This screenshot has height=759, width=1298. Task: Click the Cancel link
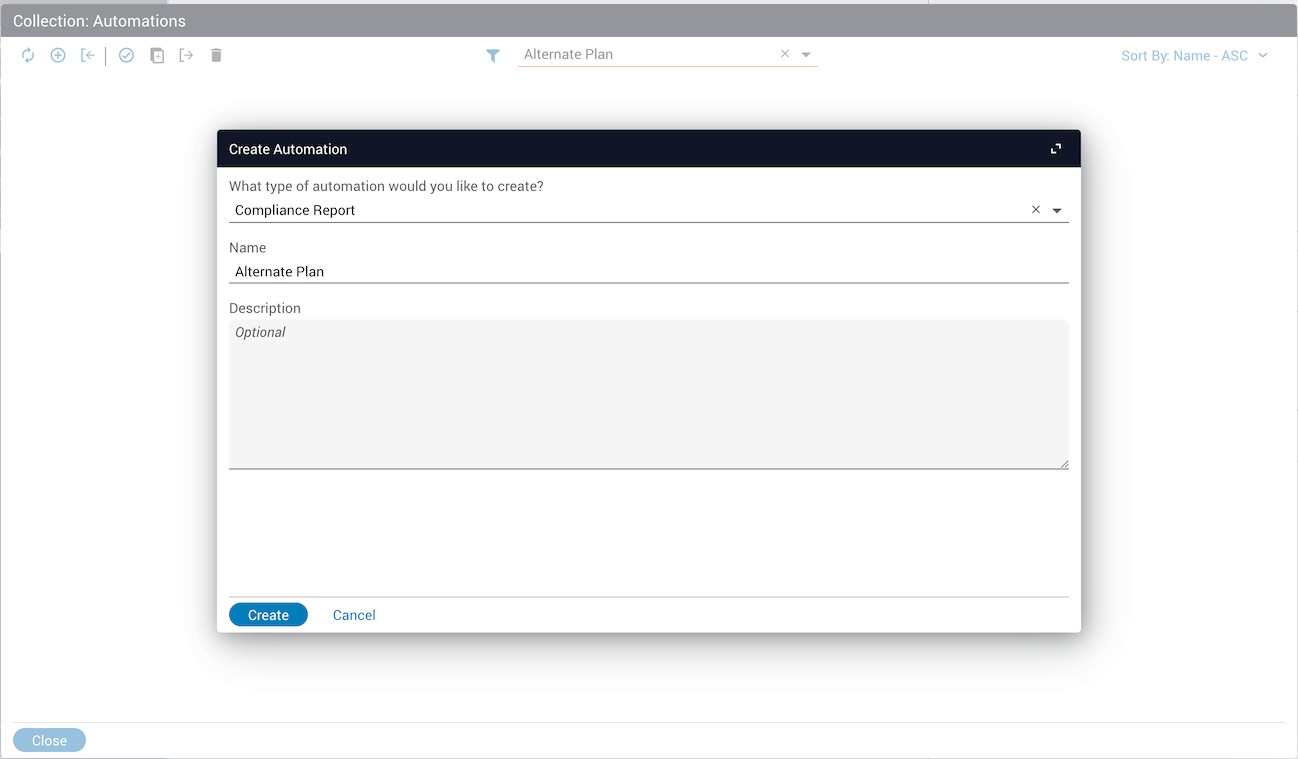(x=354, y=615)
